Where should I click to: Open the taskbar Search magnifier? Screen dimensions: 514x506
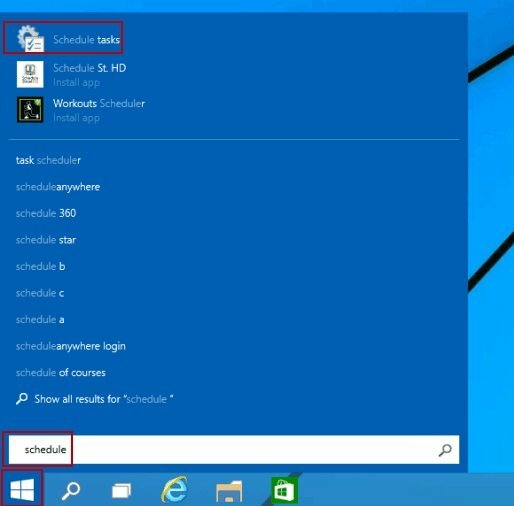(71, 490)
